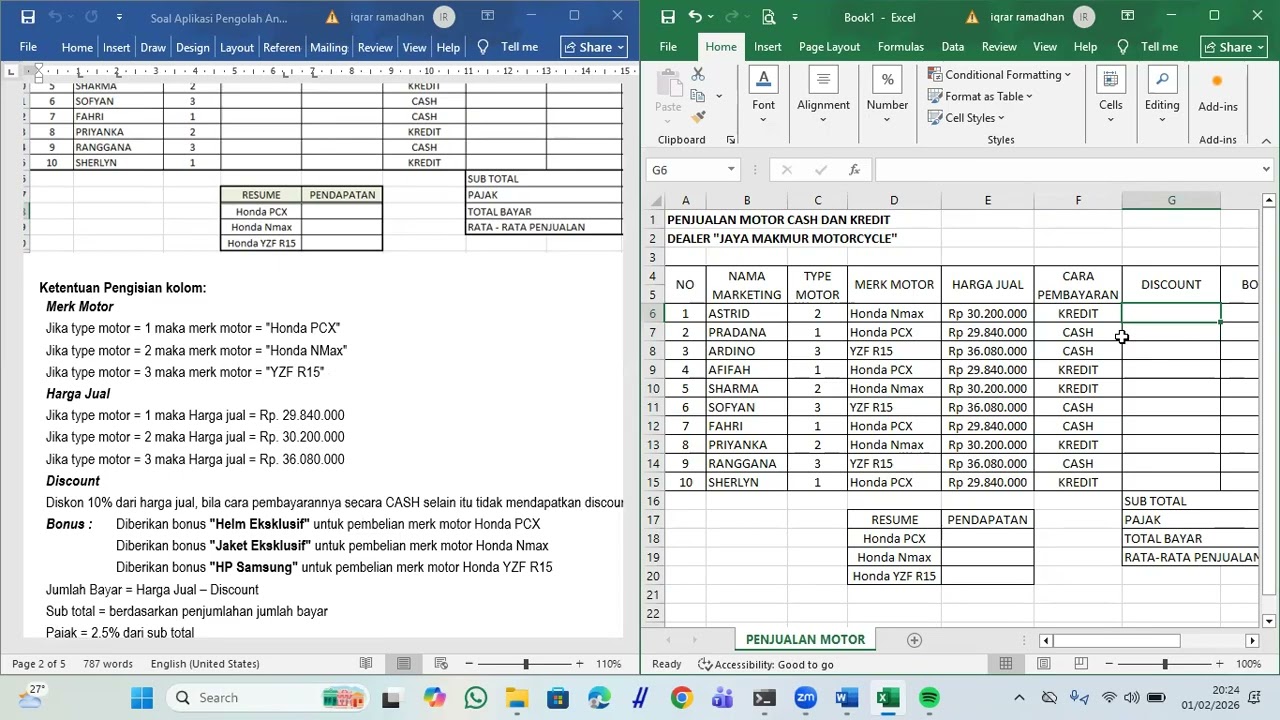The height and width of the screenshot is (720, 1280).
Task: Select cell G7 in the DISCOUNT column
Action: click(1171, 332)
